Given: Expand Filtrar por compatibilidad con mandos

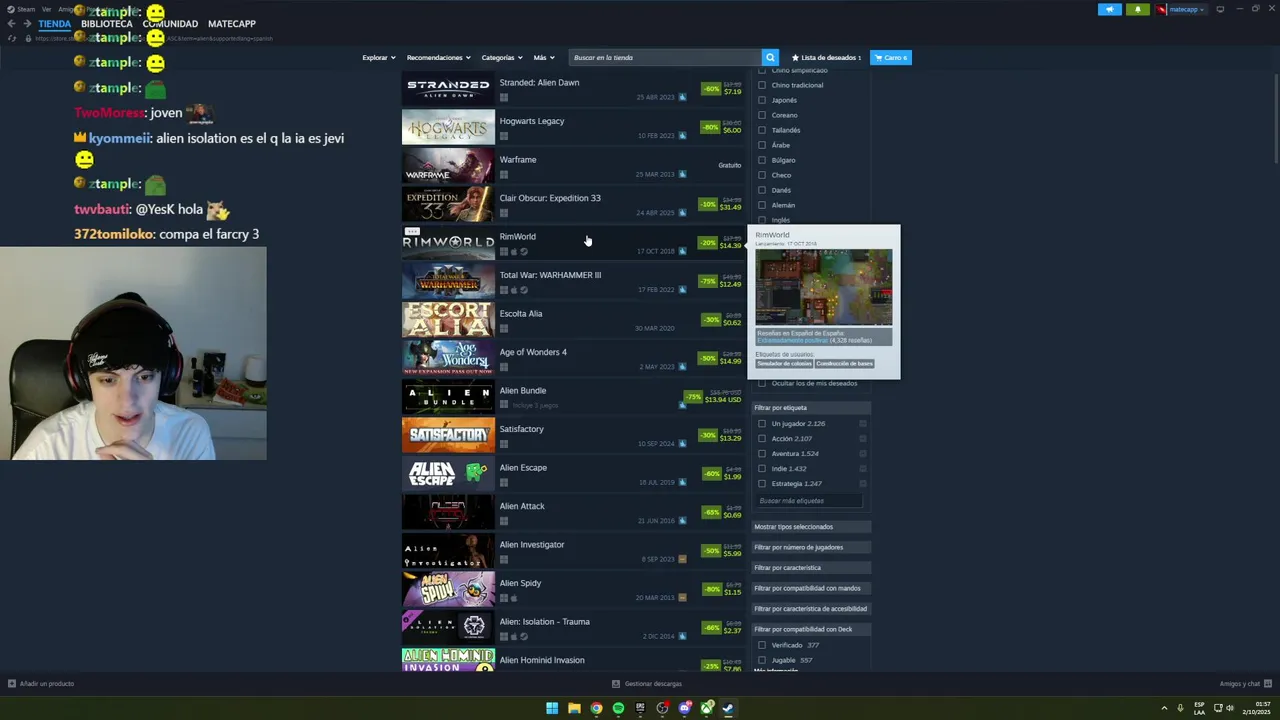Looking at the screenshot, I should point(811,588).
